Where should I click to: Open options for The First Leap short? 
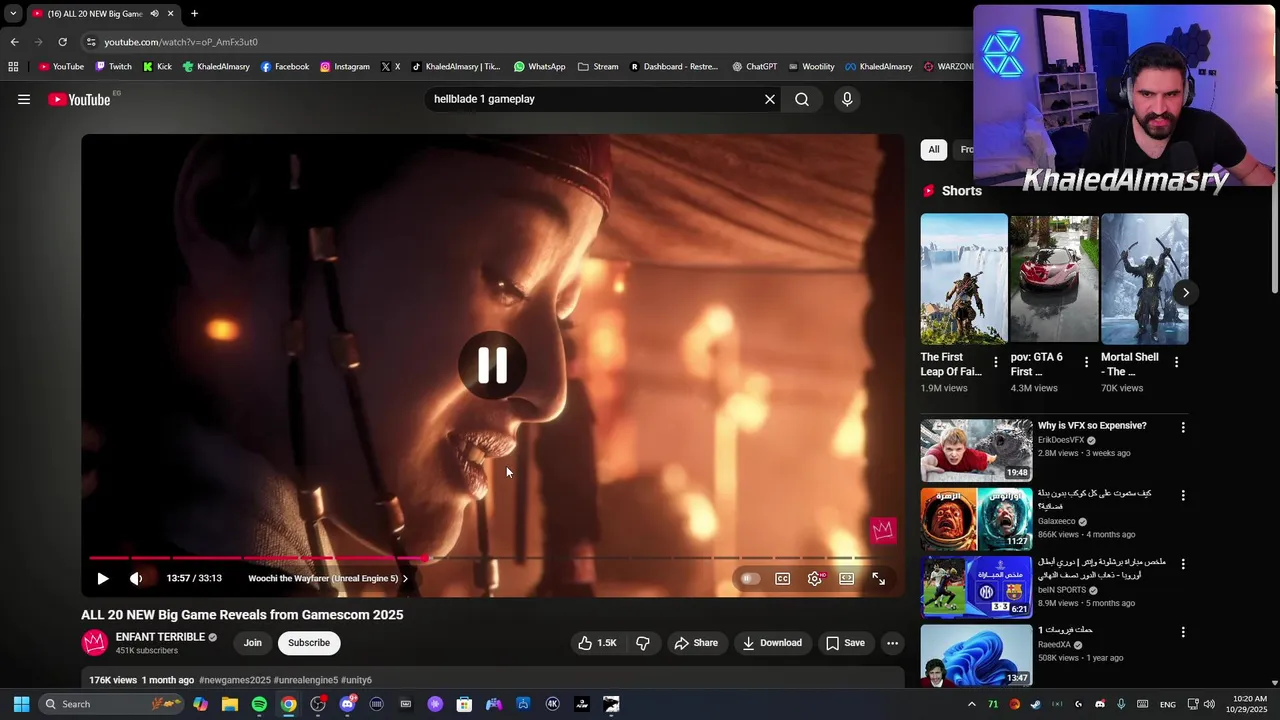995,362
